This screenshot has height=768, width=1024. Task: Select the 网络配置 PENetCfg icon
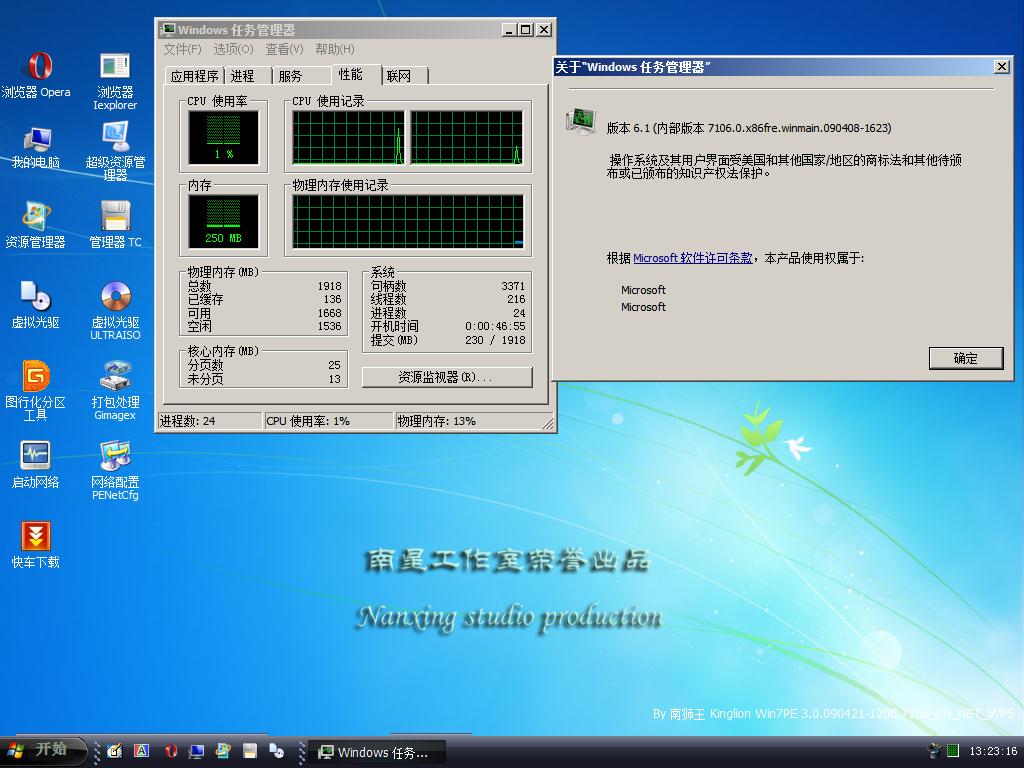point(115,470)
